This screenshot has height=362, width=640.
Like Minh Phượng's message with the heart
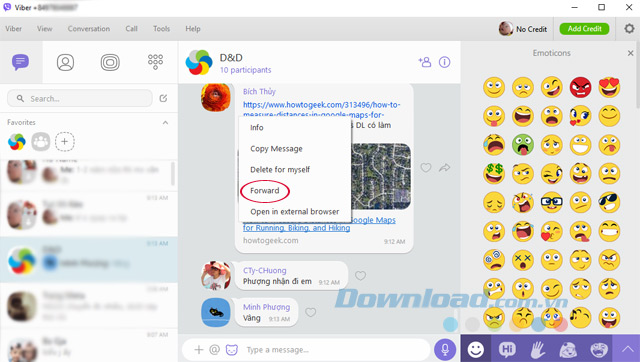311,313
